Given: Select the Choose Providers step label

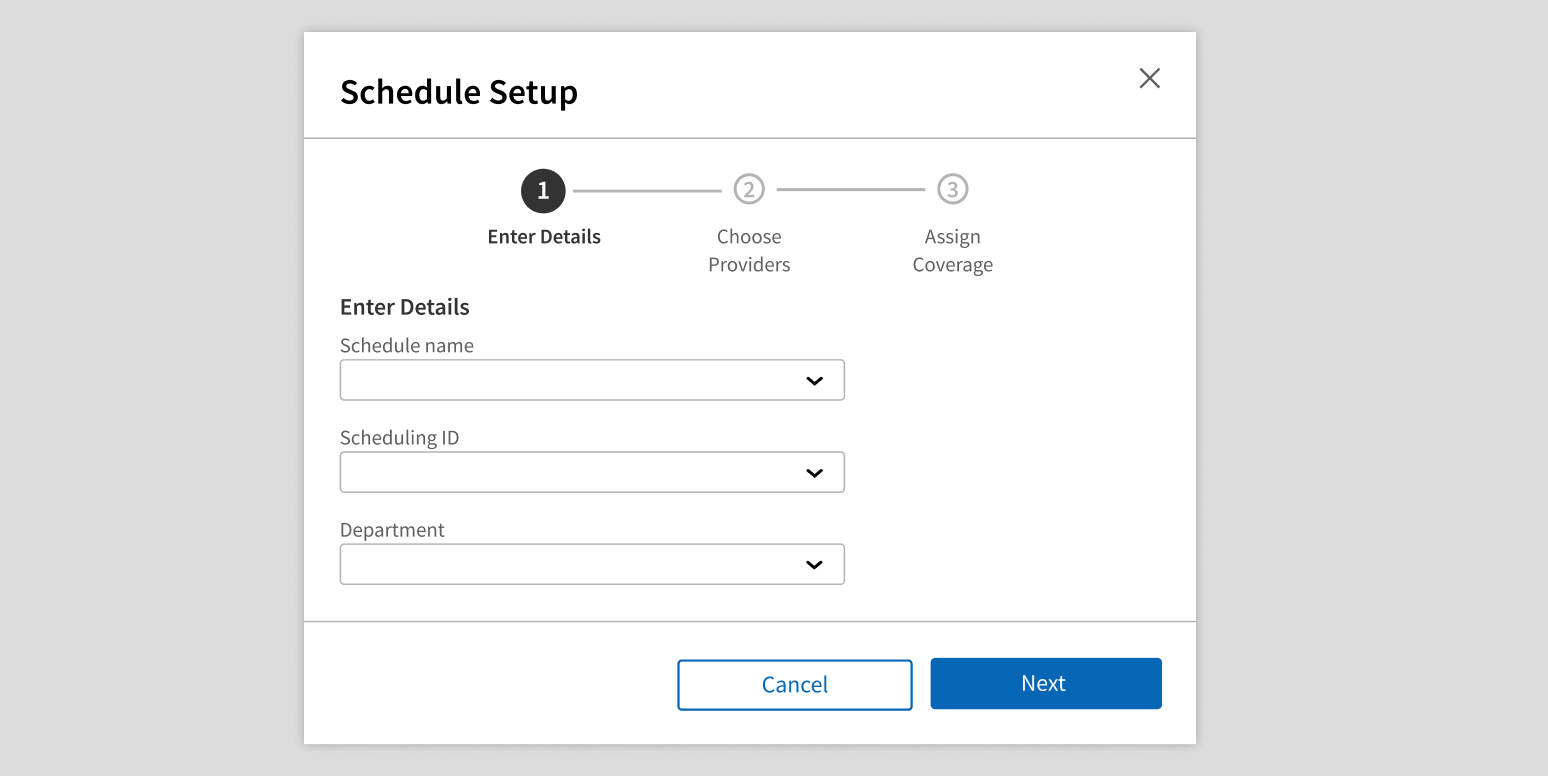Looking at the screenshot, I should (x=749, y=251).
